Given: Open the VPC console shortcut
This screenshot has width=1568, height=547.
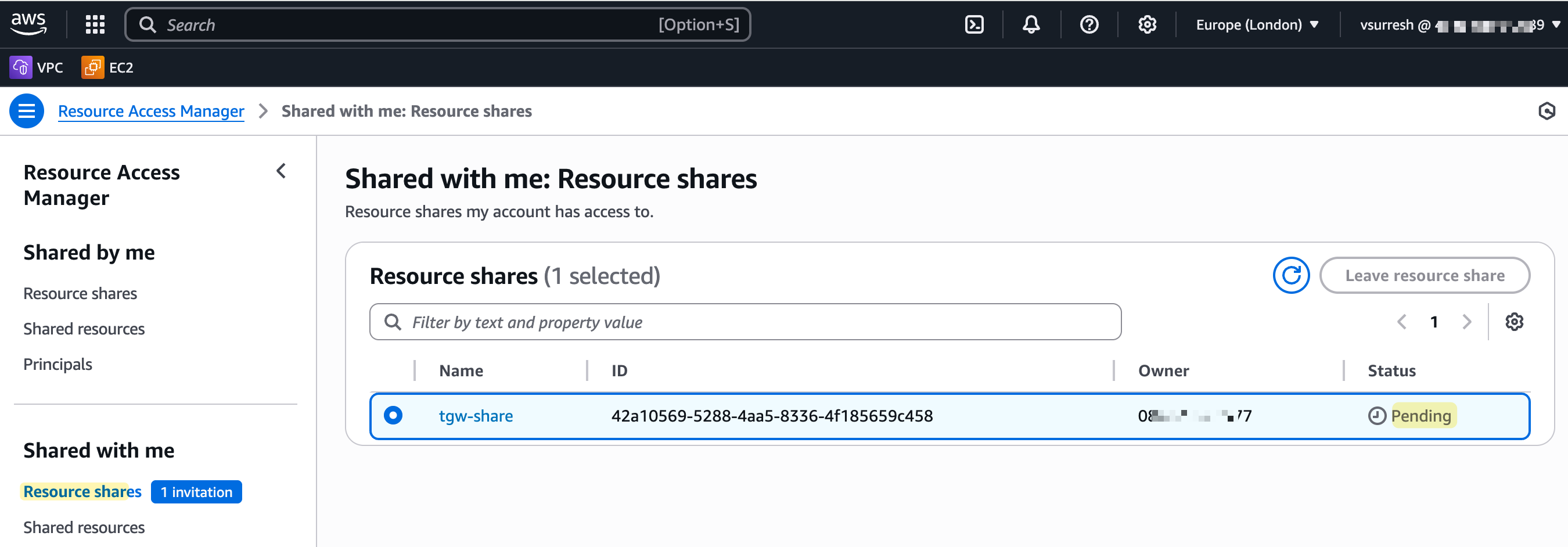Looking at the screenshot, I should tap(37, 67).
